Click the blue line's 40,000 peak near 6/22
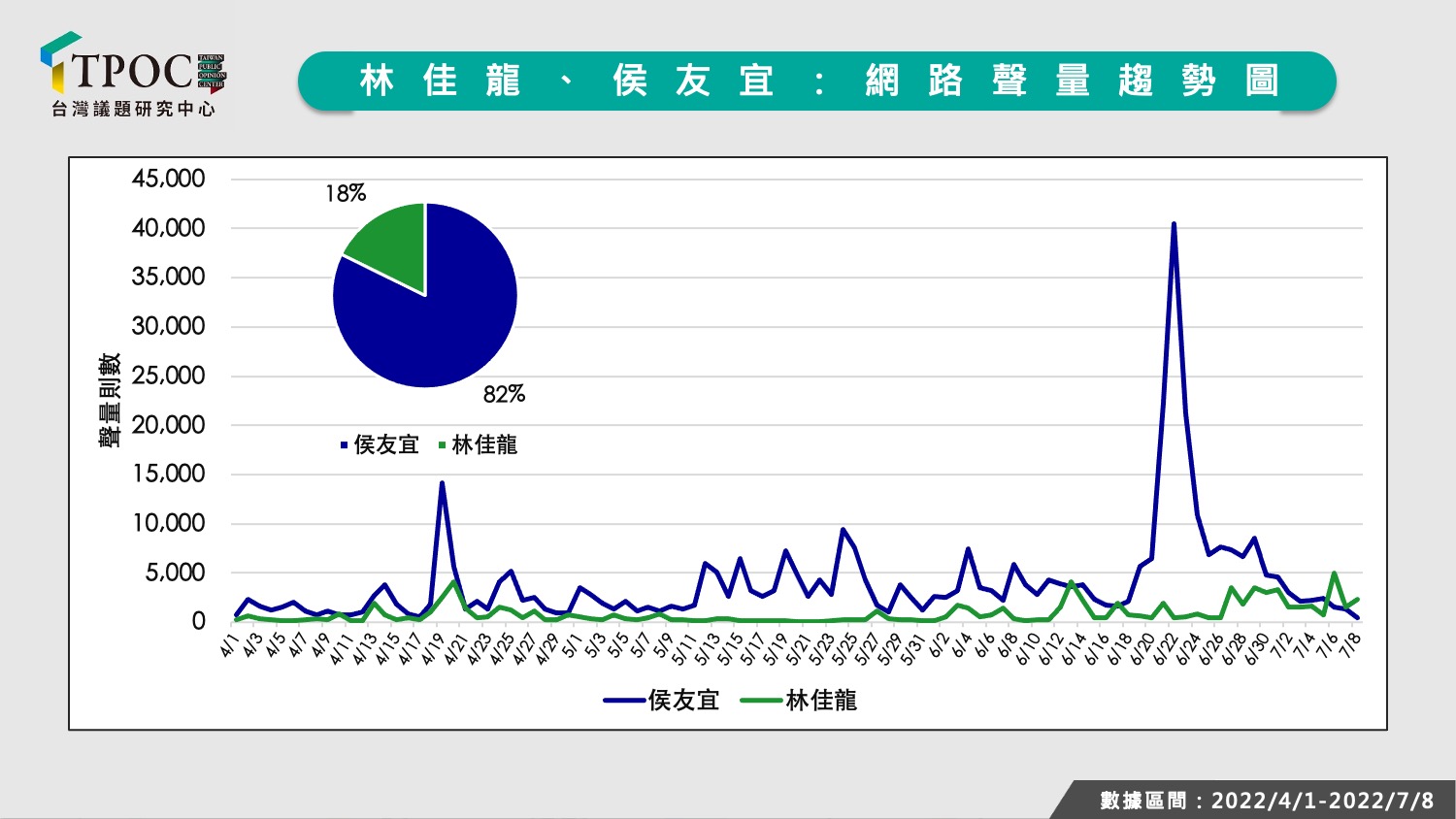Image resolution: width=1456 pixels, height=819 pixels. click(1174, 224)
